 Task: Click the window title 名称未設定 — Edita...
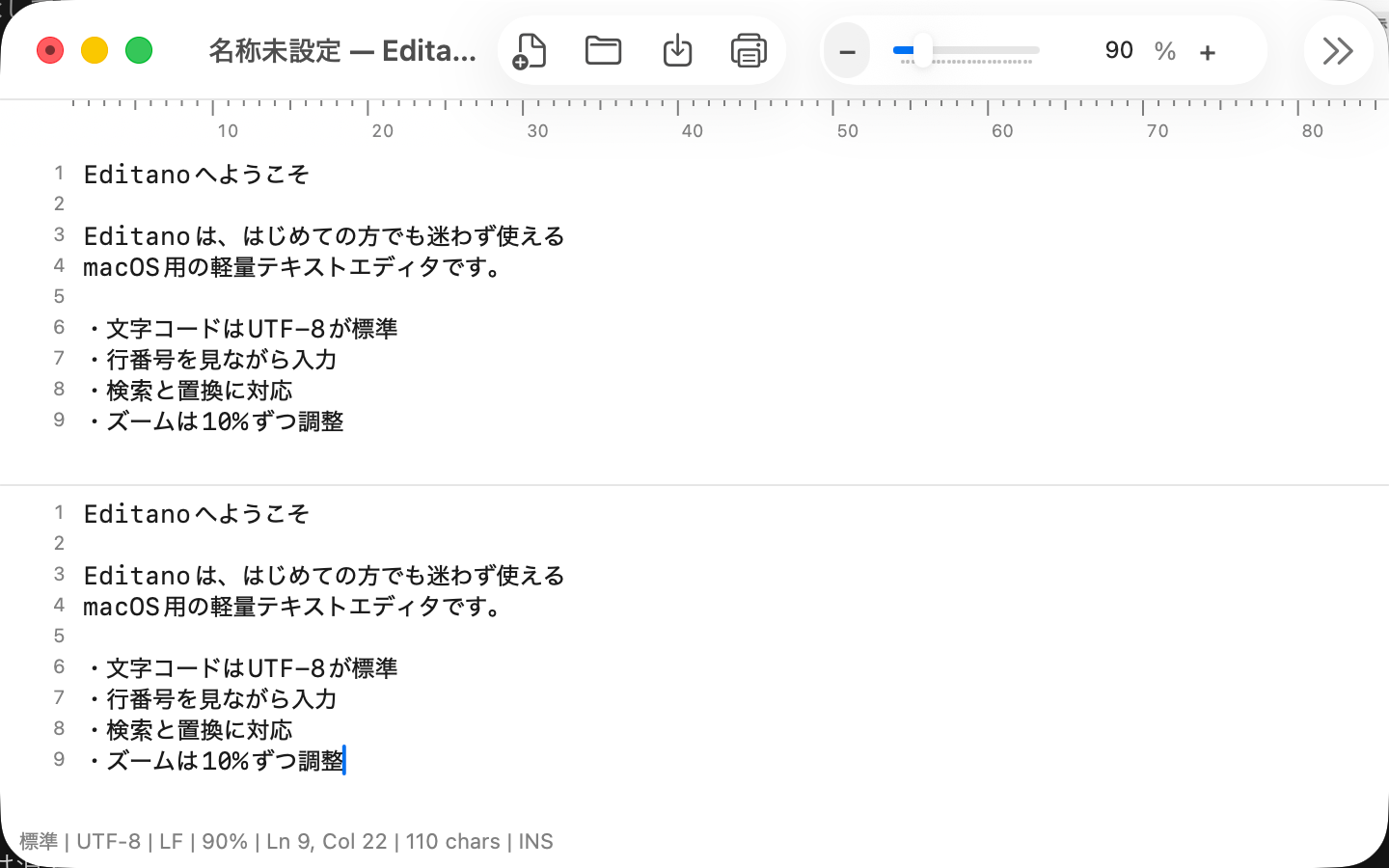(x=342, y=50)
